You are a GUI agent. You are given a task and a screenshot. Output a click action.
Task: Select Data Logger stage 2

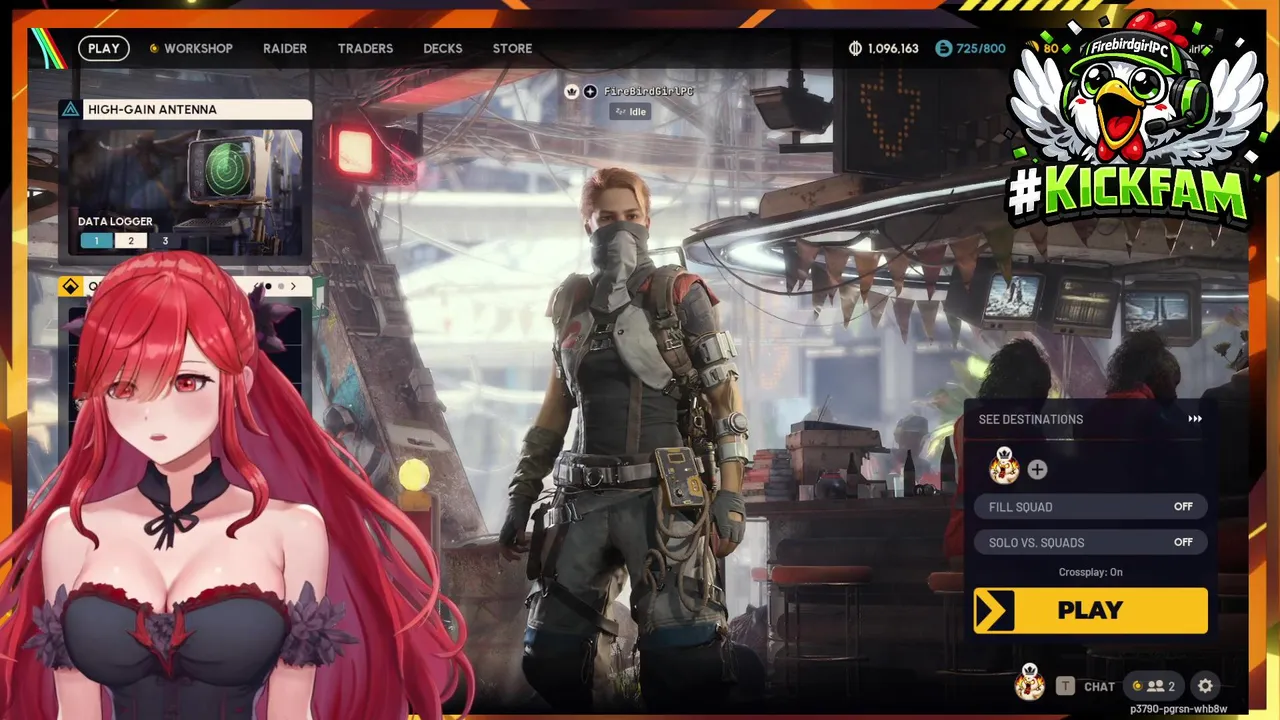pyautogui.click(x=130, y=241)
